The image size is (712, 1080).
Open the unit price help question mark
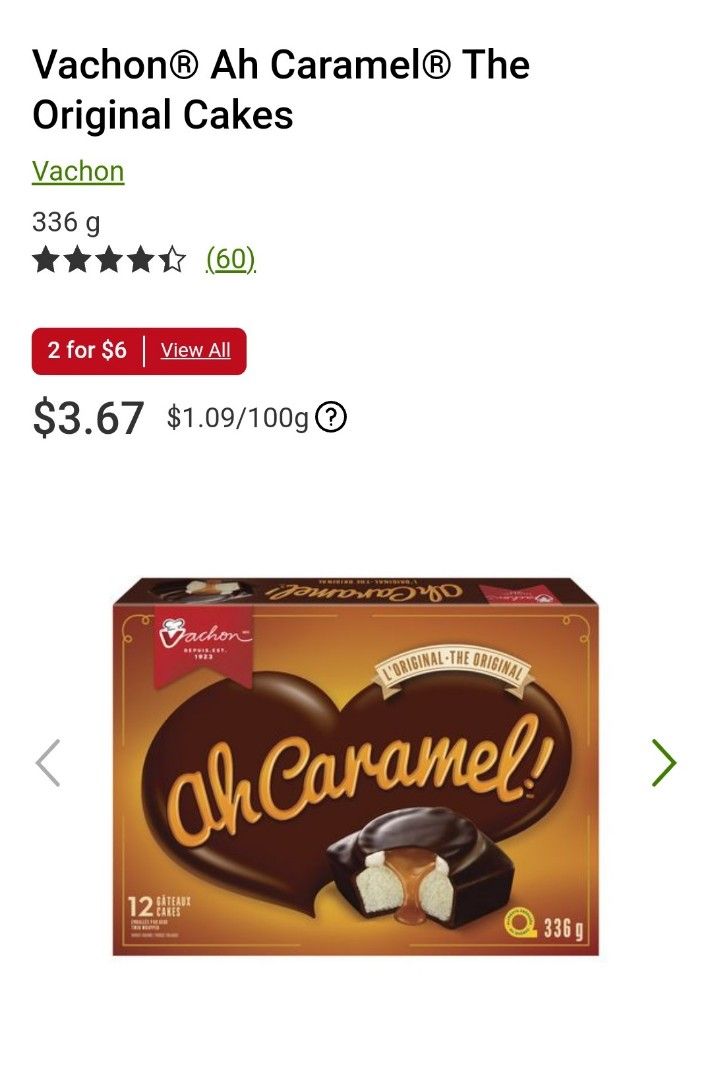[x=331, y=418]
